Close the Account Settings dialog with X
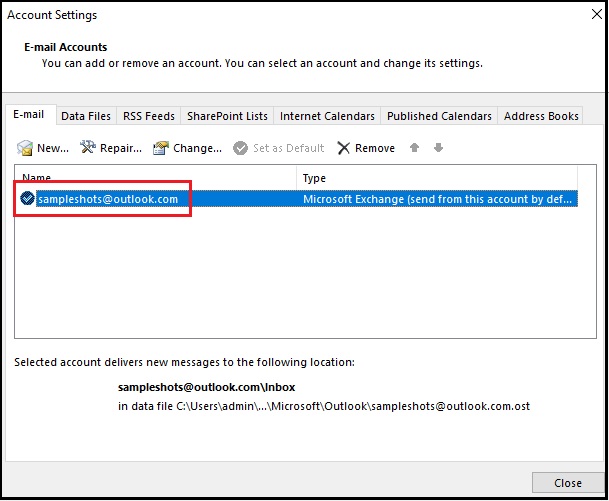 click(x=597, y=14)
